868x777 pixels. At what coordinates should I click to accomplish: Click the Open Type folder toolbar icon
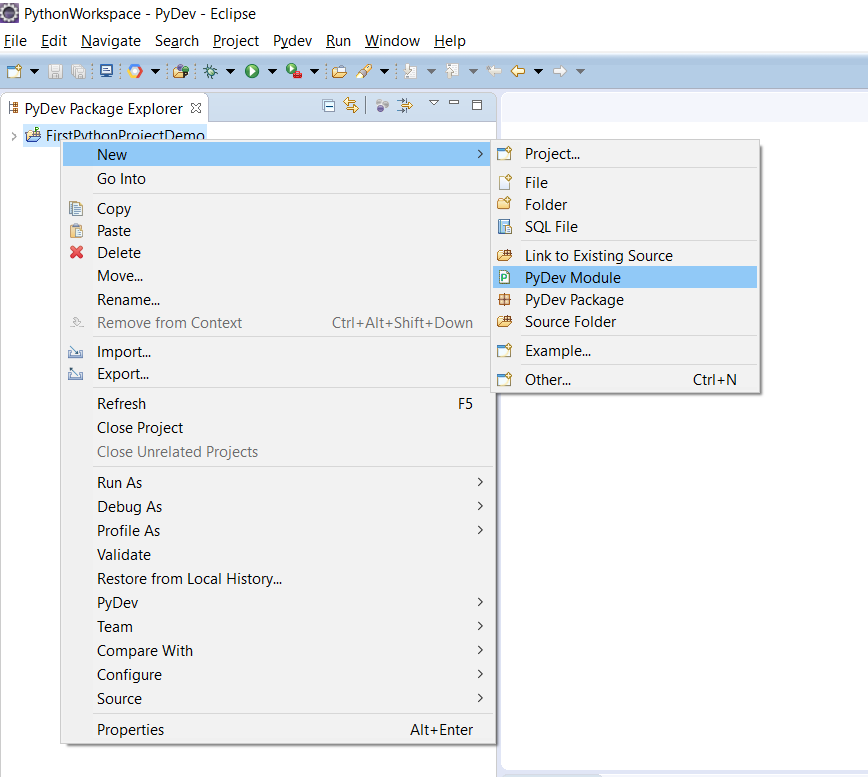pos(339,71)
